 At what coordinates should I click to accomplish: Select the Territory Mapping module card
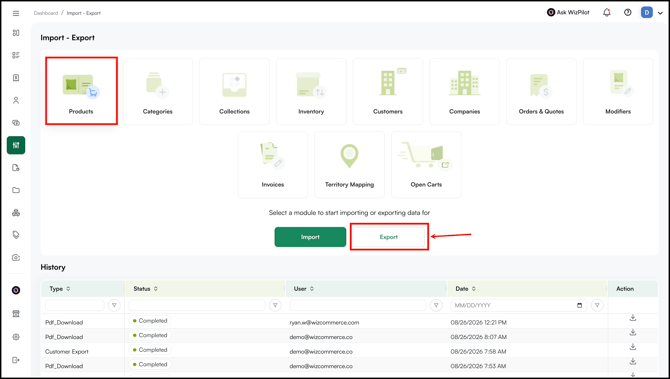pyautogui.click(x=350, y=165)
